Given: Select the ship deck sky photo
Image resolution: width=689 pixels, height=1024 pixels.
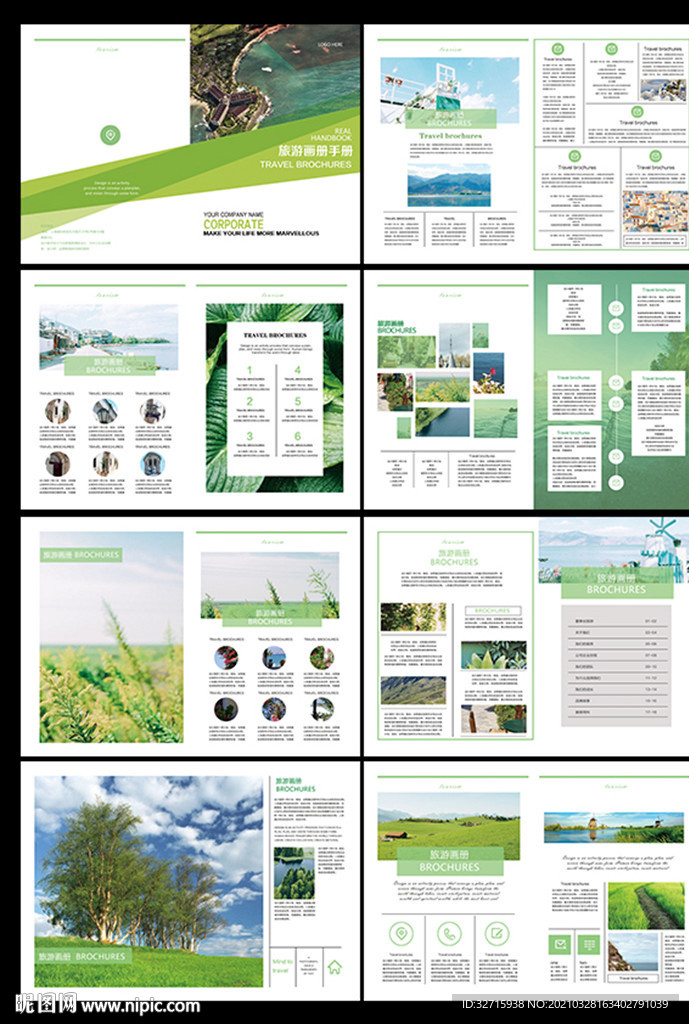Looking at the screenshot, I should 449,92.
